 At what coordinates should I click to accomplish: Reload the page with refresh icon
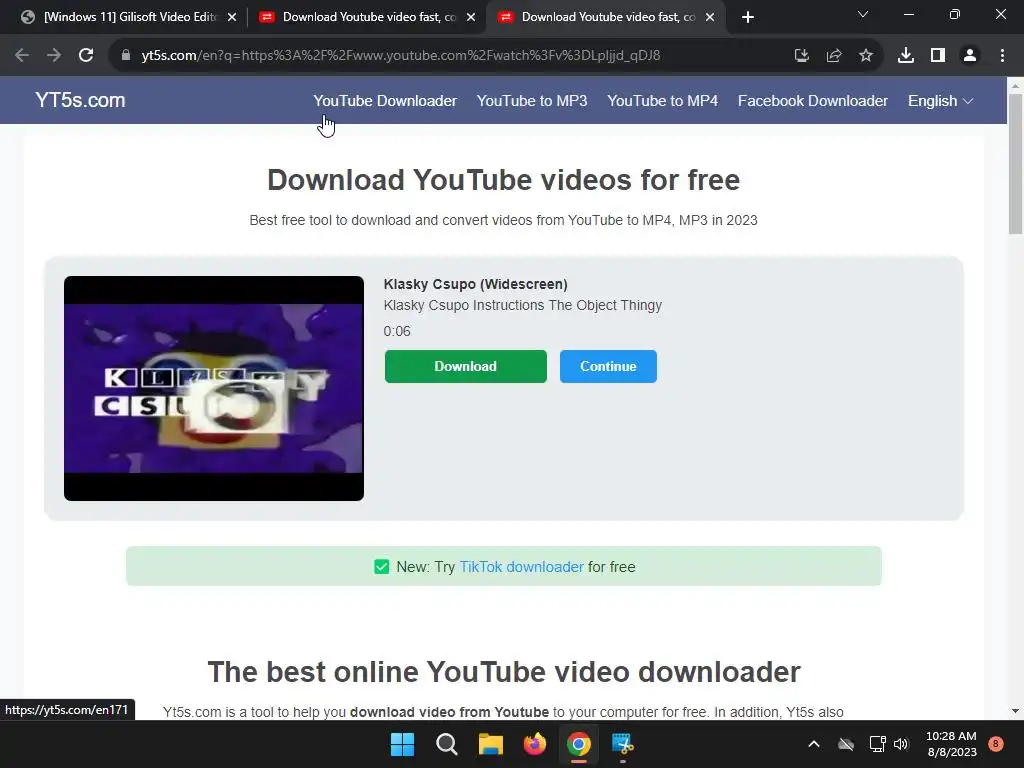tap(86, 56)
